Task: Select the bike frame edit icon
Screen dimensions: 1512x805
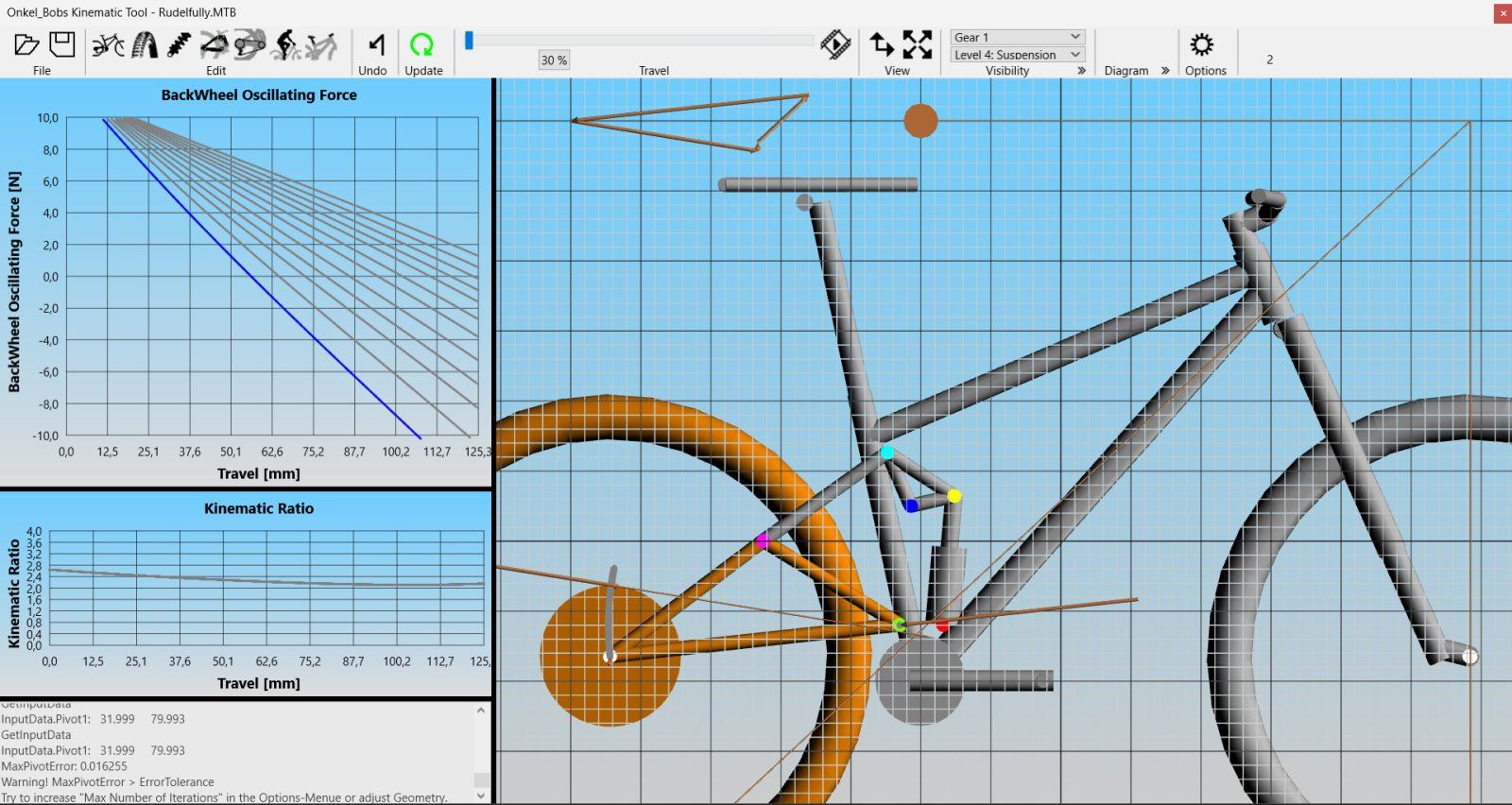Action: 108,44
